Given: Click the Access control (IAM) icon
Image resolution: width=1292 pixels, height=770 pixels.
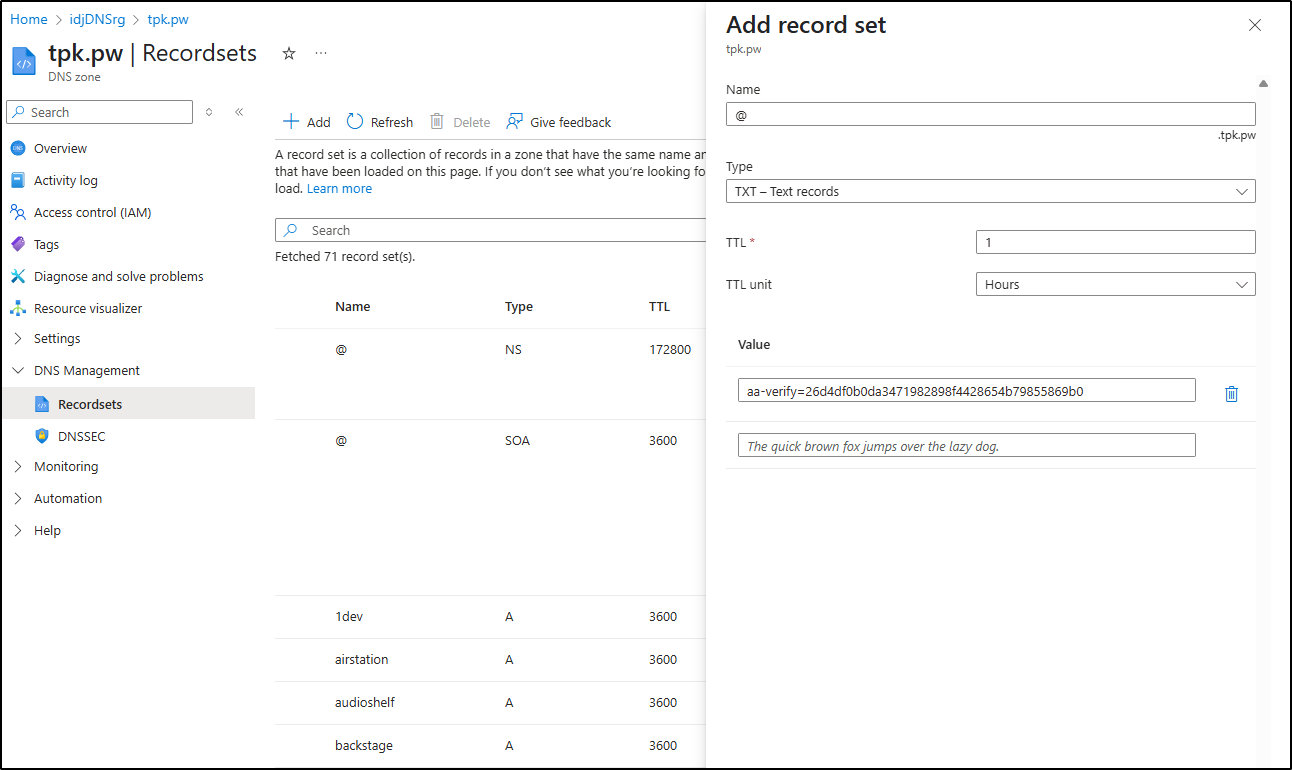Looking at the screenshot, I should [x=18, y=212].
